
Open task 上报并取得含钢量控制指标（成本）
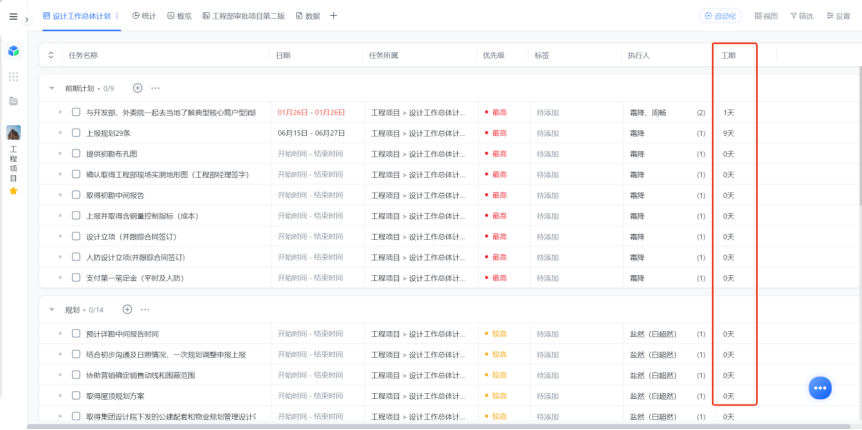point(142,216)
